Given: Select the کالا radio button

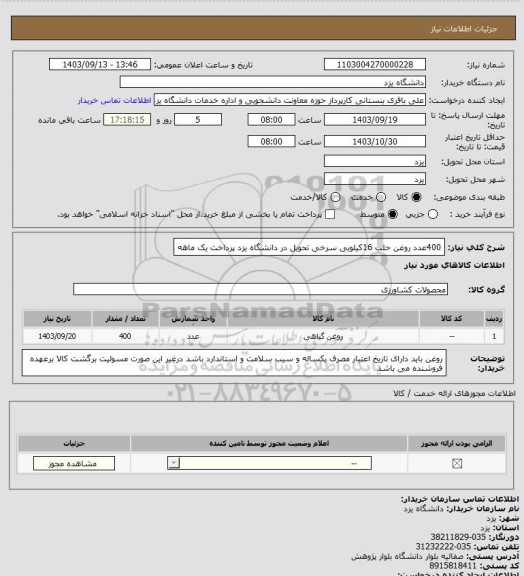Looking at the screenshot, I should (x=416, y=197).
